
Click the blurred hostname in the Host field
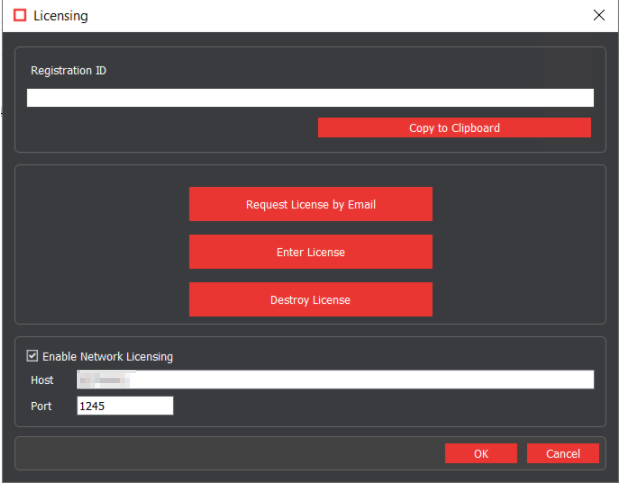pos(105,380)
